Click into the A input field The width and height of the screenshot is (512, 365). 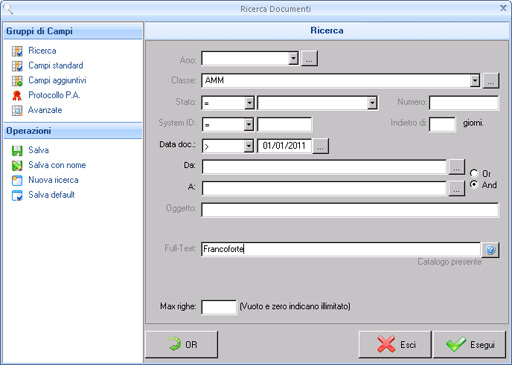324,188
